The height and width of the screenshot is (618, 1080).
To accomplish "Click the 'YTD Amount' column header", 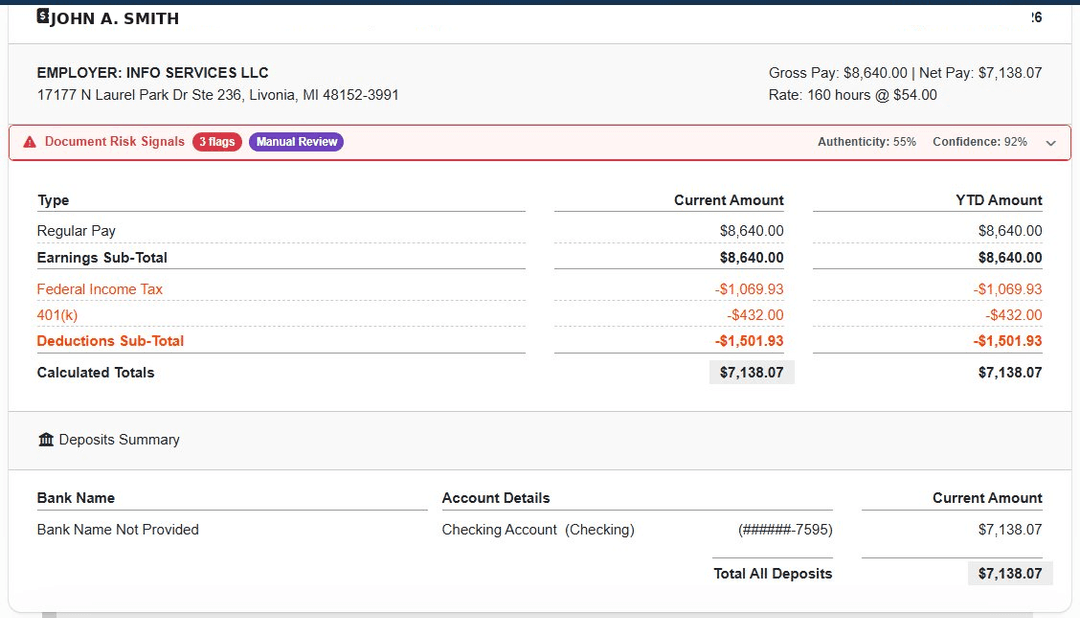I will coord(999,200).
